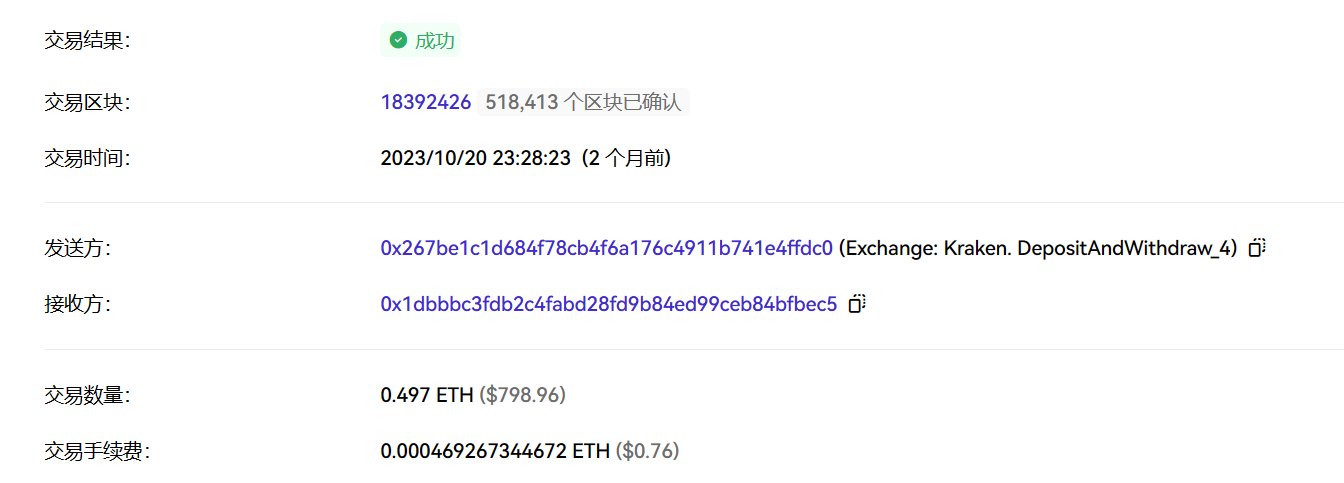Click the 交易结果 field label
Image resolution: width=1344 pixels, height=483 pixels.
click(87, 40)
